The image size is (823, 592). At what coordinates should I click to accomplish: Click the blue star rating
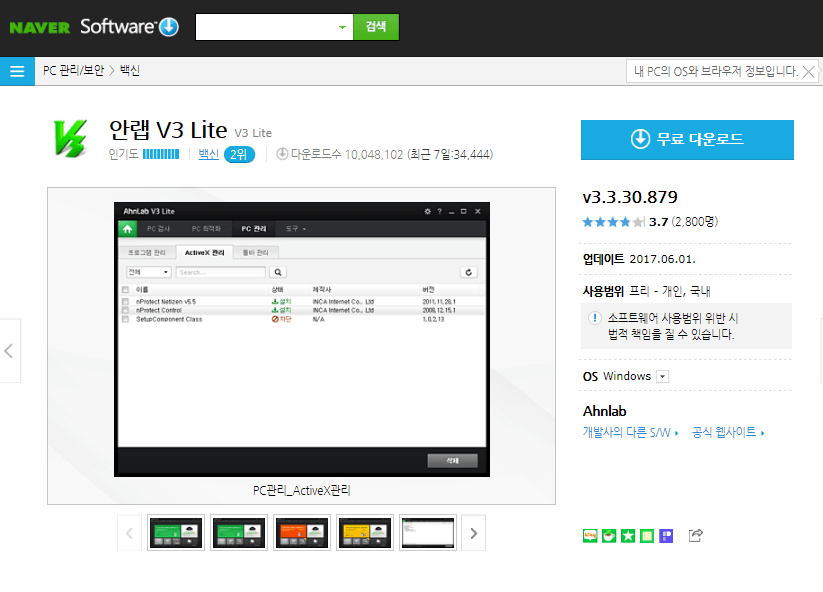pos(613,222)
